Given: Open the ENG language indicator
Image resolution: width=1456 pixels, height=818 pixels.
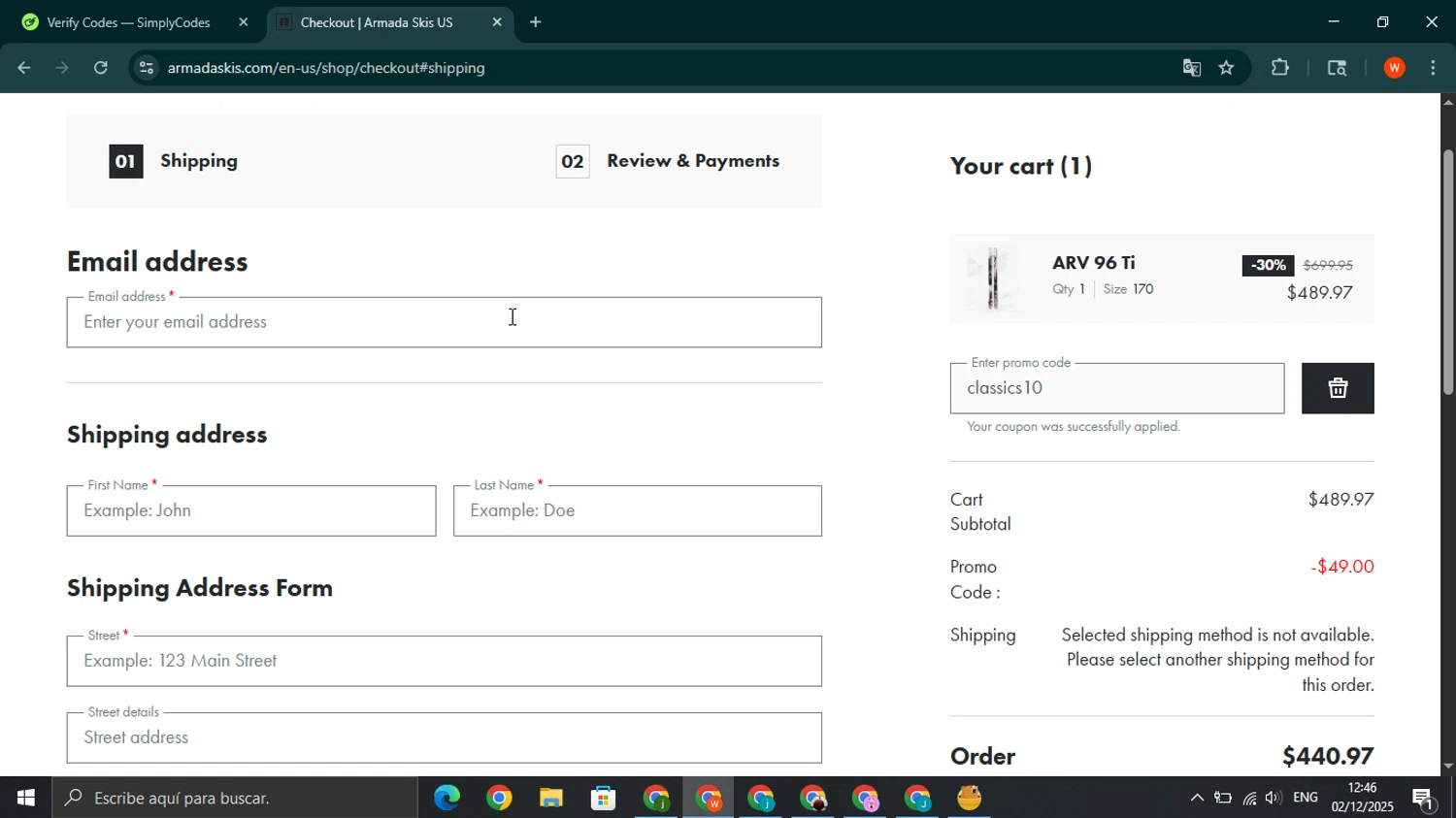Looking at the screenshot, I should click(1306, 798).
